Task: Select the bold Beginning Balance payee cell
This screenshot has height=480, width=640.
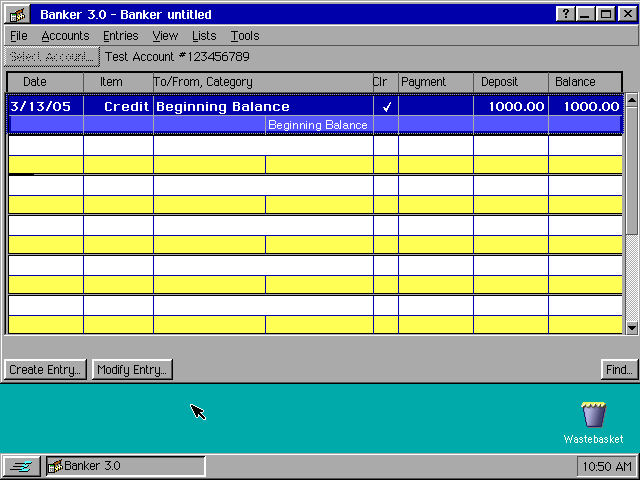Action: pyautogui.click(x=263, y=107)
